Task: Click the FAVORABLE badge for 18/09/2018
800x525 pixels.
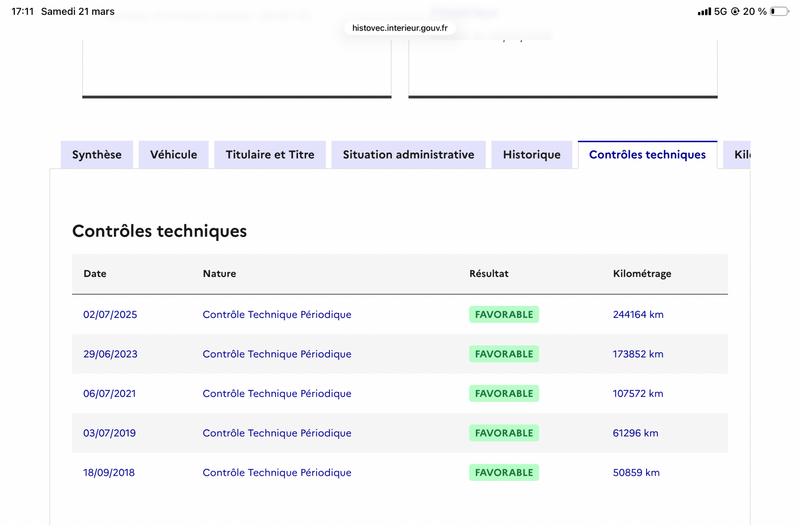Action: click(504, 473)
